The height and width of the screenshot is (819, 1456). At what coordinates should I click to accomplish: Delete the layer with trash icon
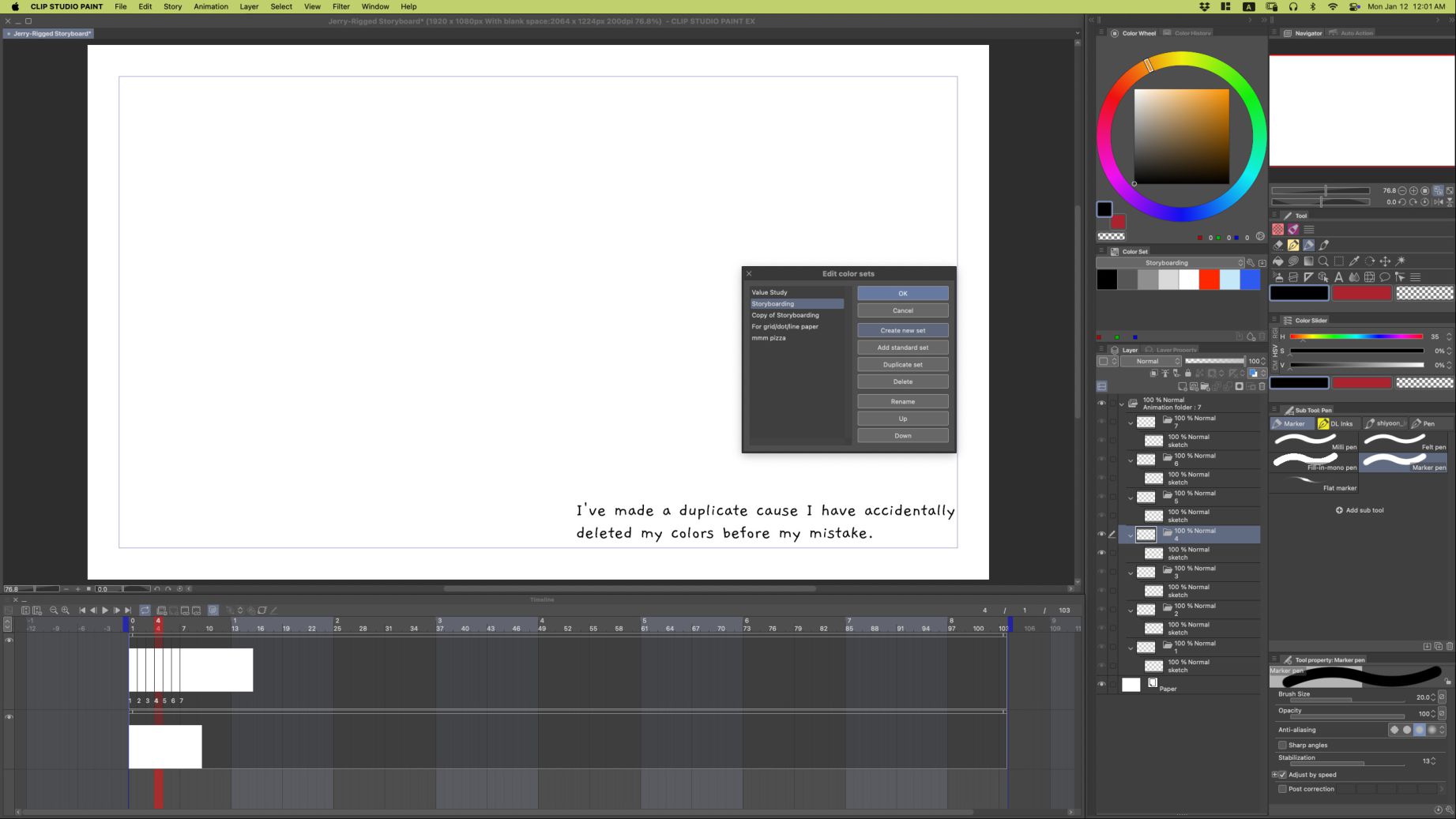click(x=1262, y=386)
